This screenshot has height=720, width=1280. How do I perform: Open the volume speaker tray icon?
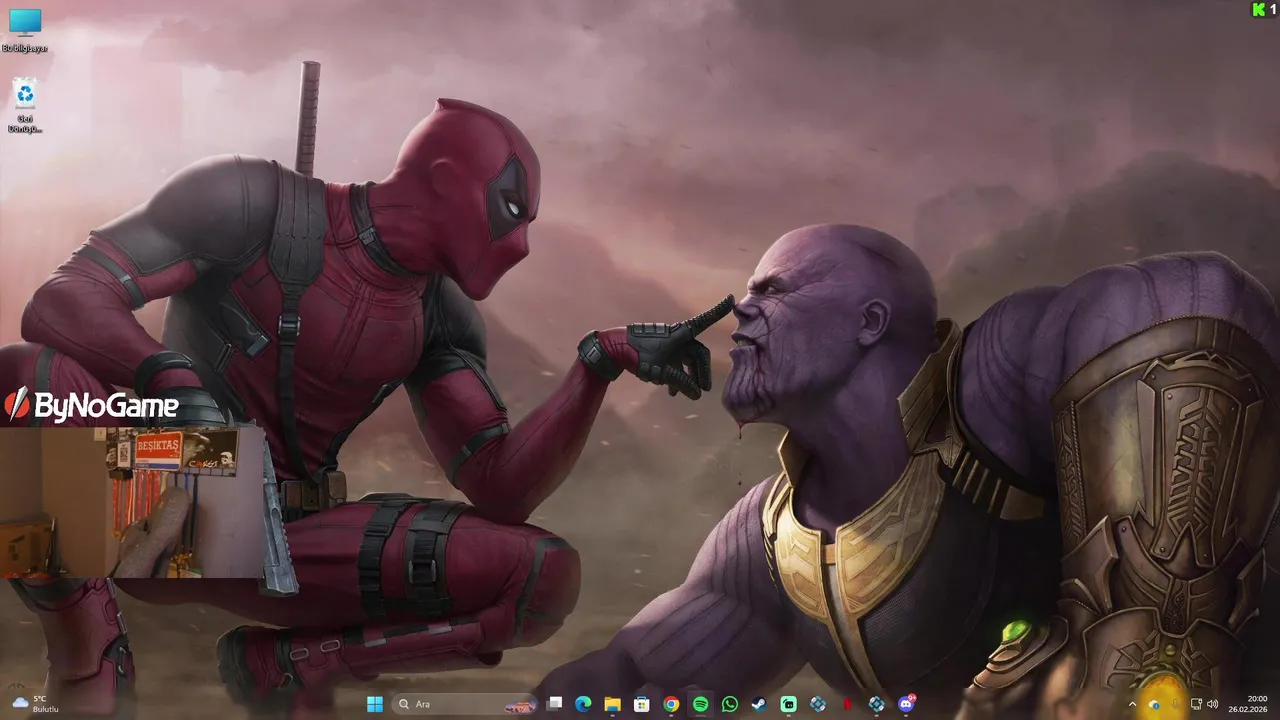pyautogui.click(x=1213, y=704)
